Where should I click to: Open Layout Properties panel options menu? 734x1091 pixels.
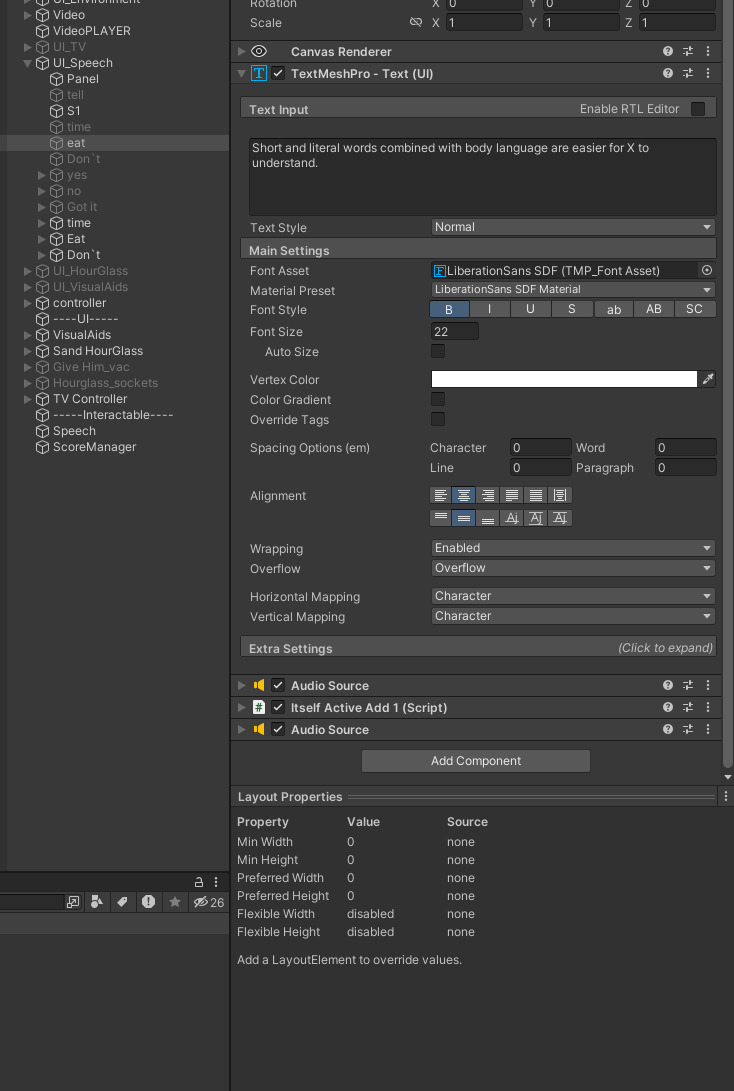[726, 796]
